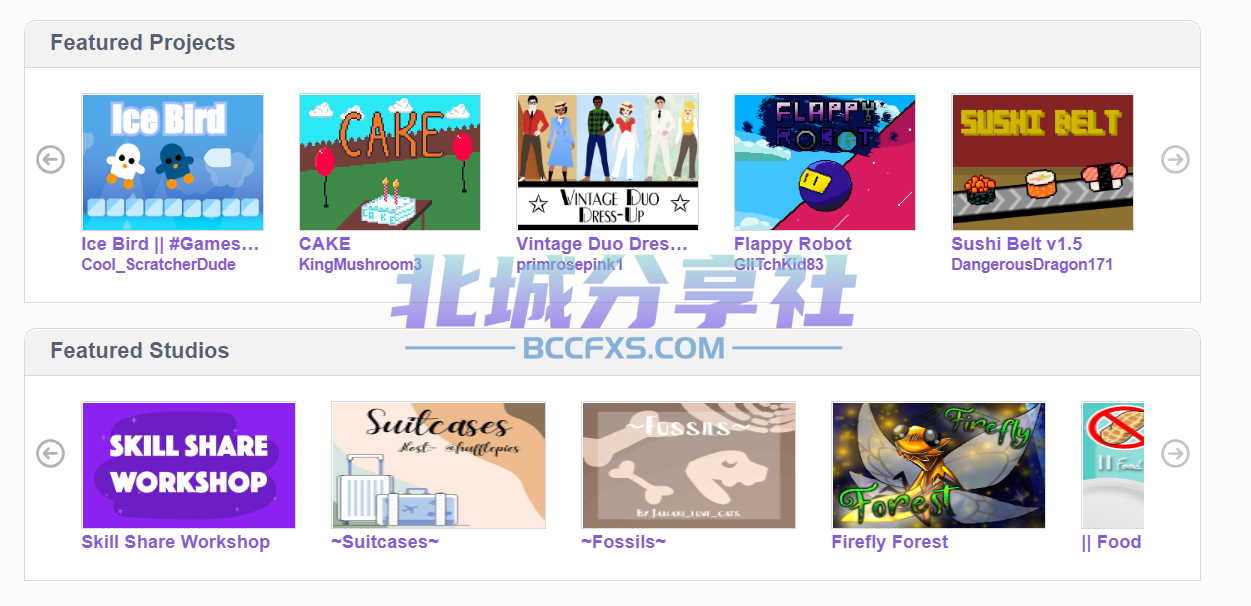Open the Fossils studio thumbnail
Screen dimensions: 1251x606
pos(688,465)
